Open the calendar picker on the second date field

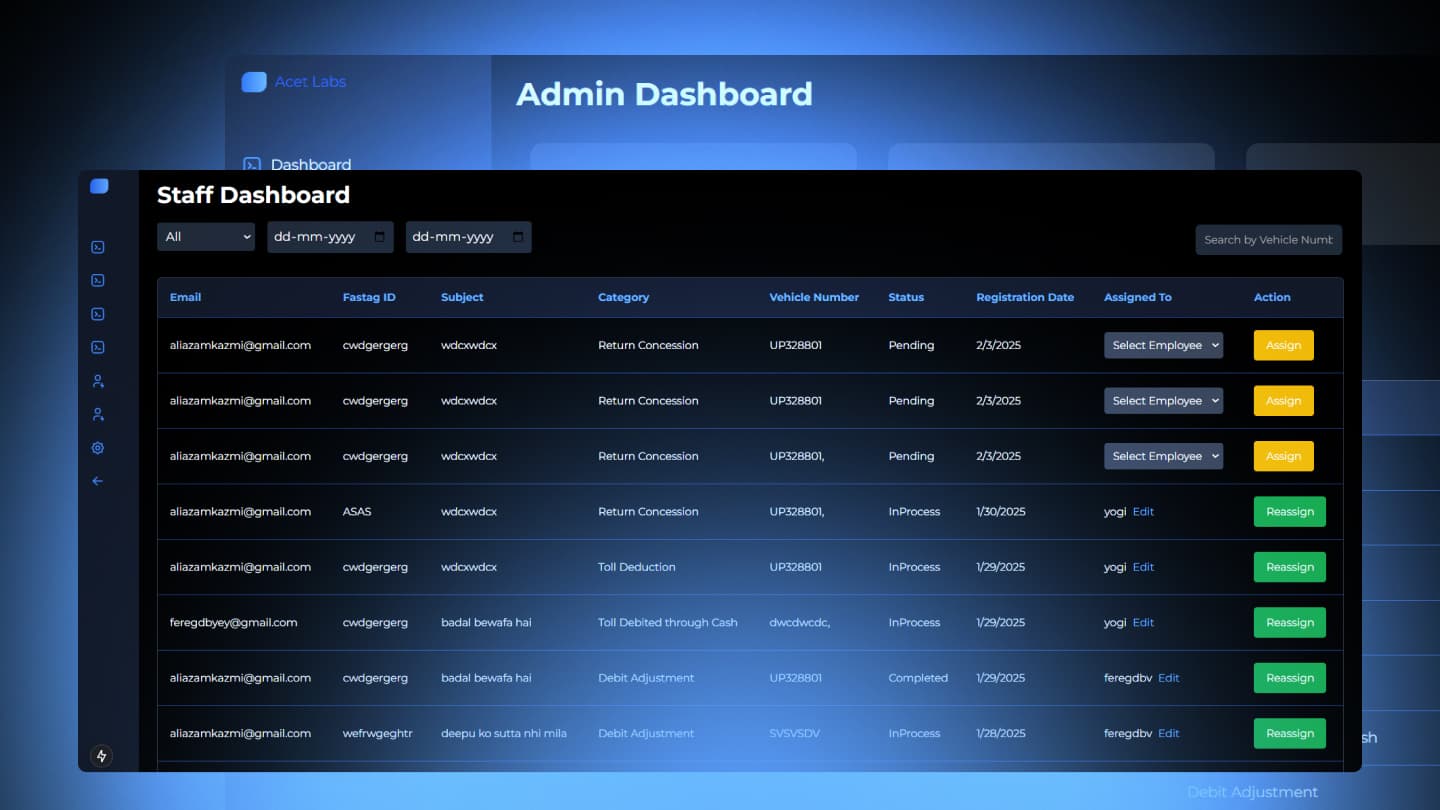point(517,237)
